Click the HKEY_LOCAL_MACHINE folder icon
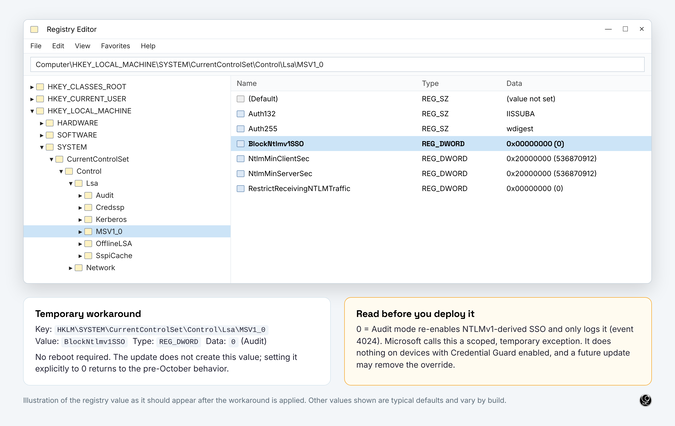675x426 pixels. (x=40, y=111)
